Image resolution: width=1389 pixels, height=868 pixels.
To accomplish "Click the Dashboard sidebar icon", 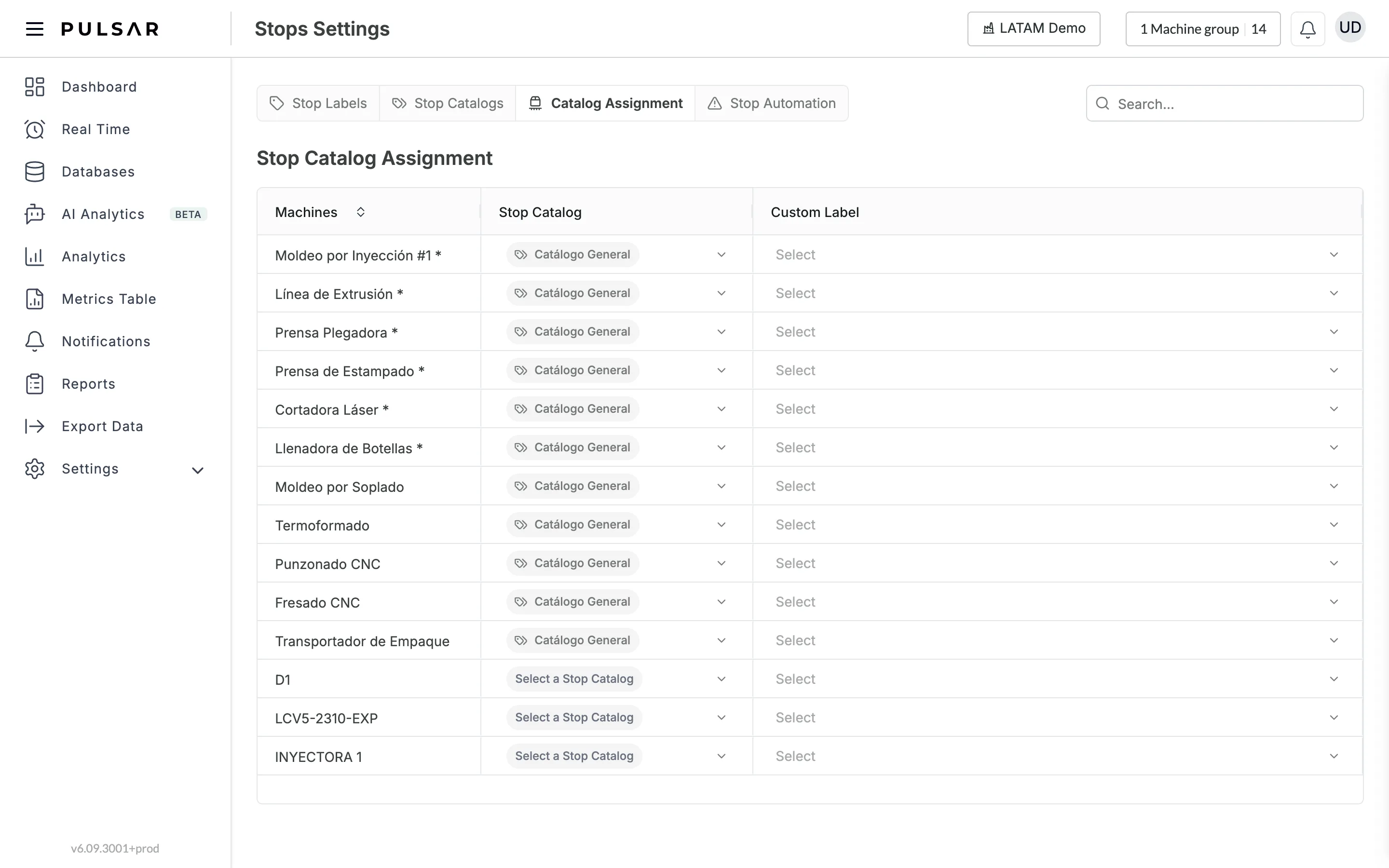I will point(34,87).
